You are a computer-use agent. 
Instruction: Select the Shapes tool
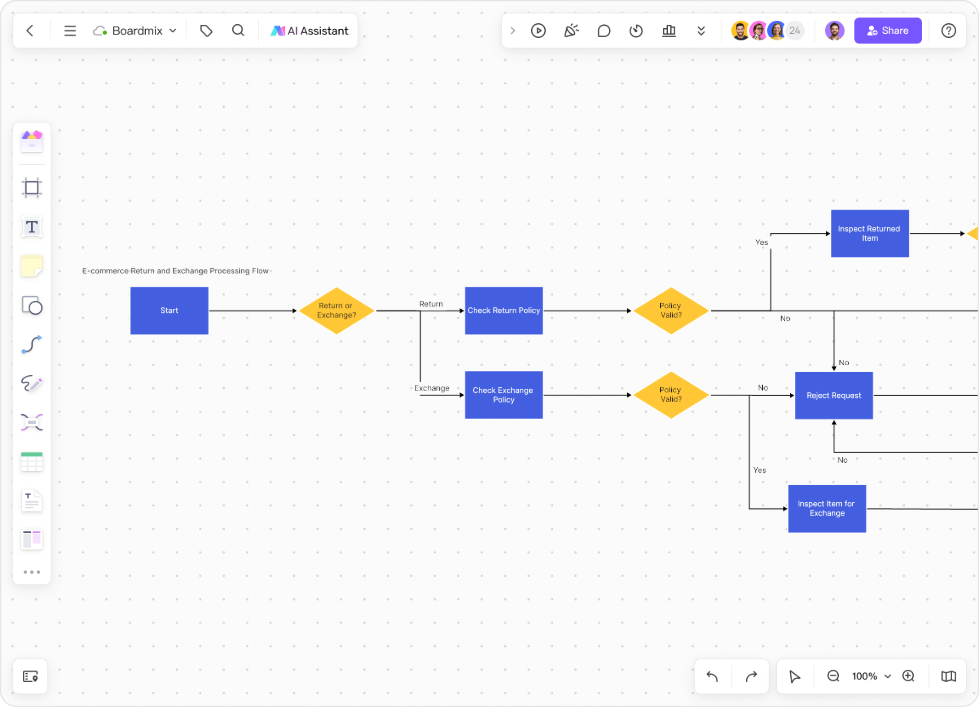click(x=32, y=305)
